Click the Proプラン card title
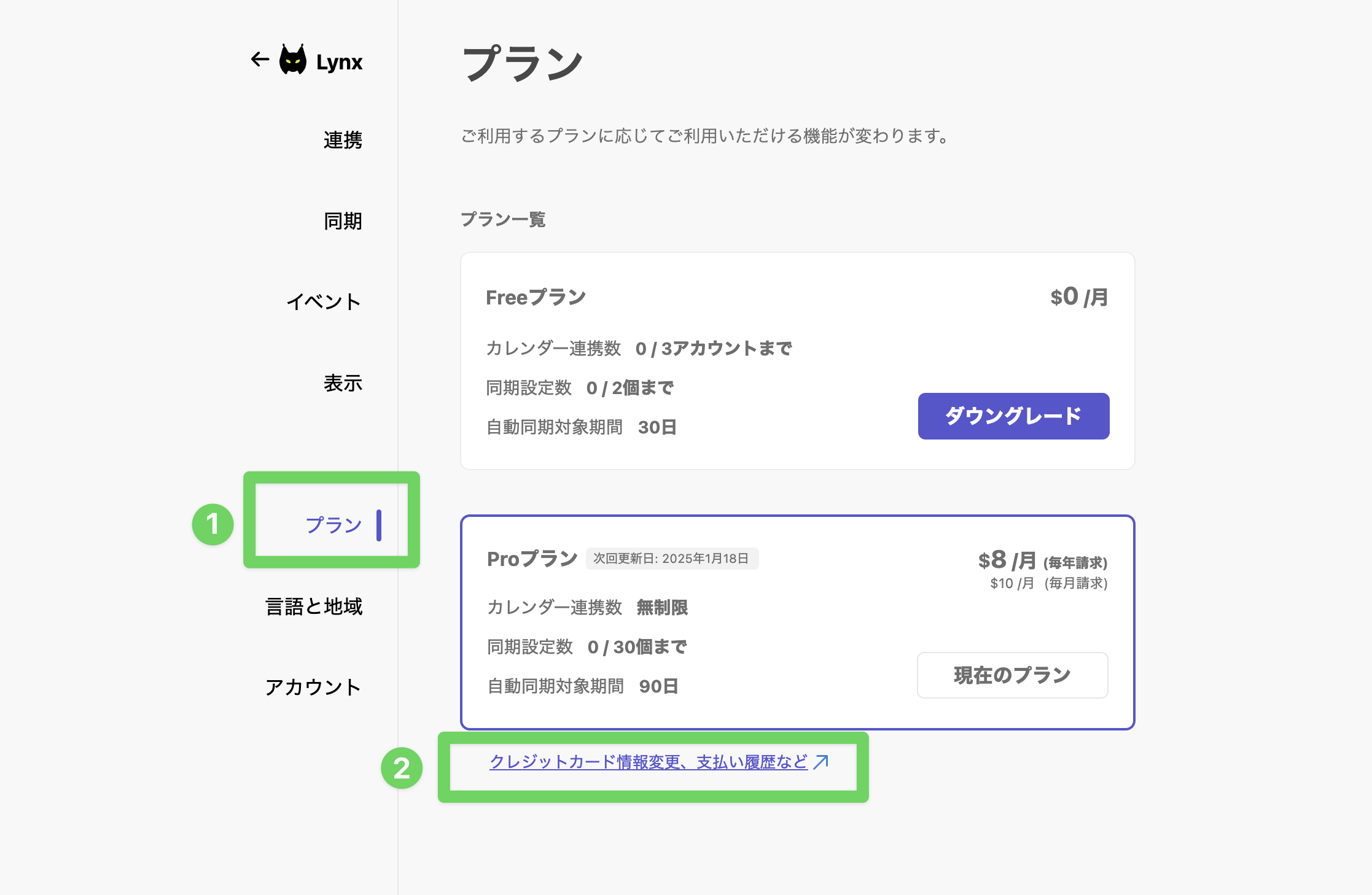Screen dimensions: 1372x895 click(x=532, y=559)
